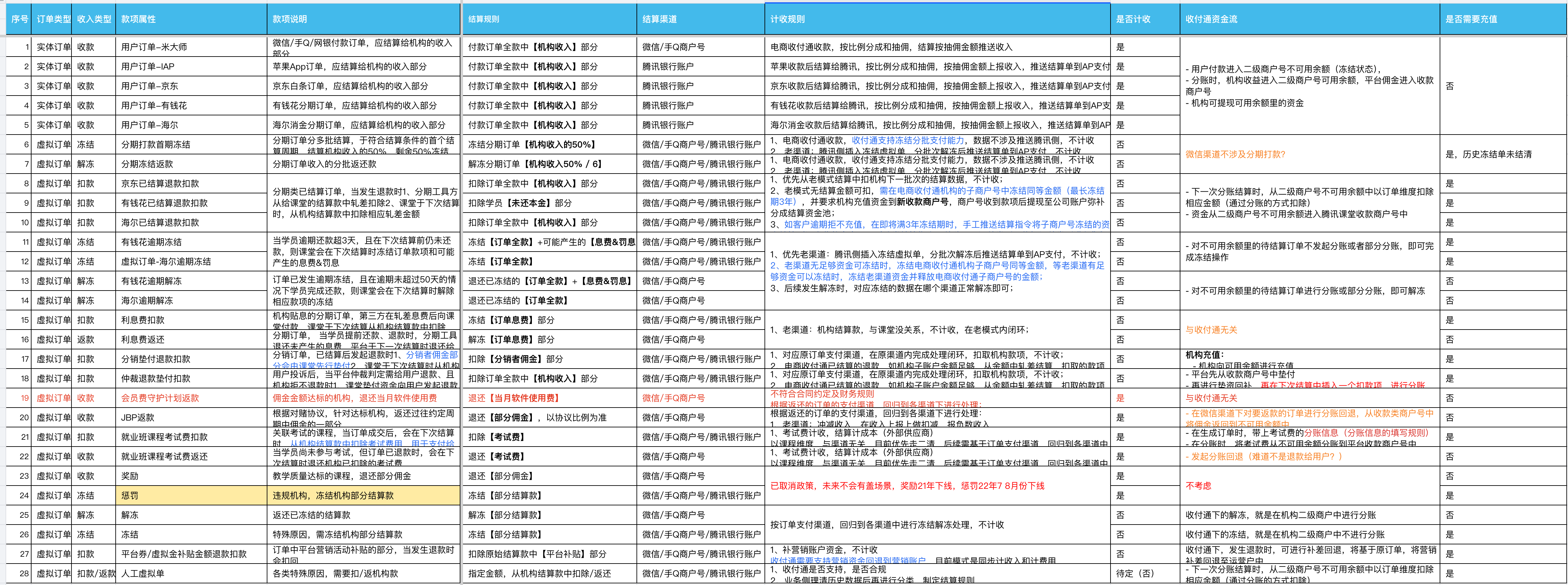1568x585 pixels.
Task: Select the 人工虚拟单 cell
Action: tap(191, 573)
